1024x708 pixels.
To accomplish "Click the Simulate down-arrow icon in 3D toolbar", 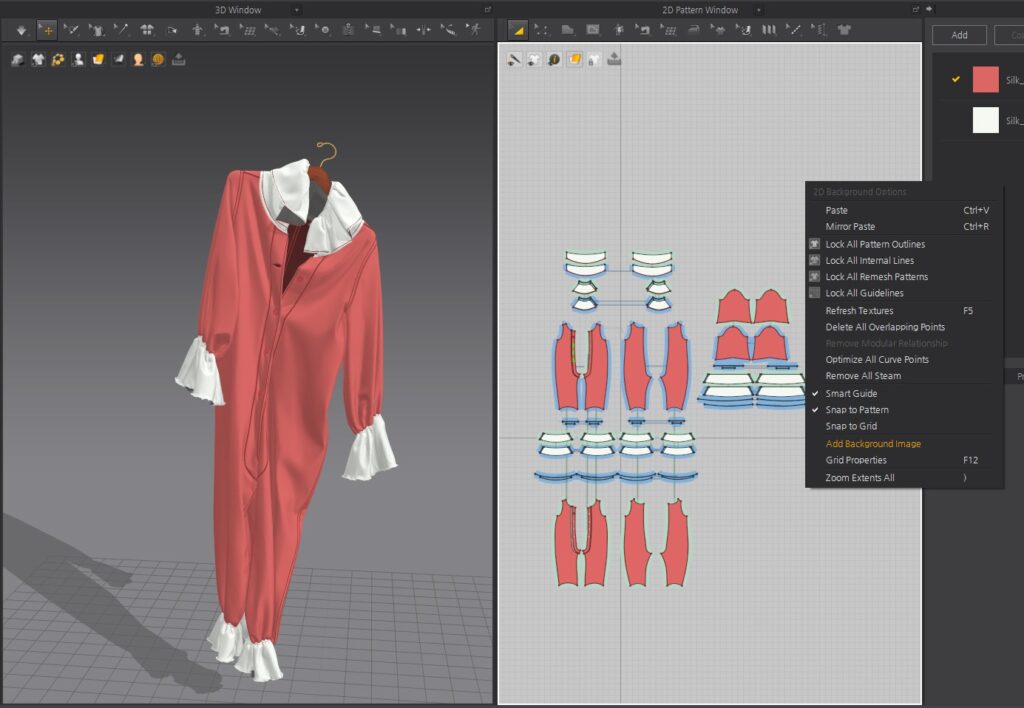I will [22, 30].
